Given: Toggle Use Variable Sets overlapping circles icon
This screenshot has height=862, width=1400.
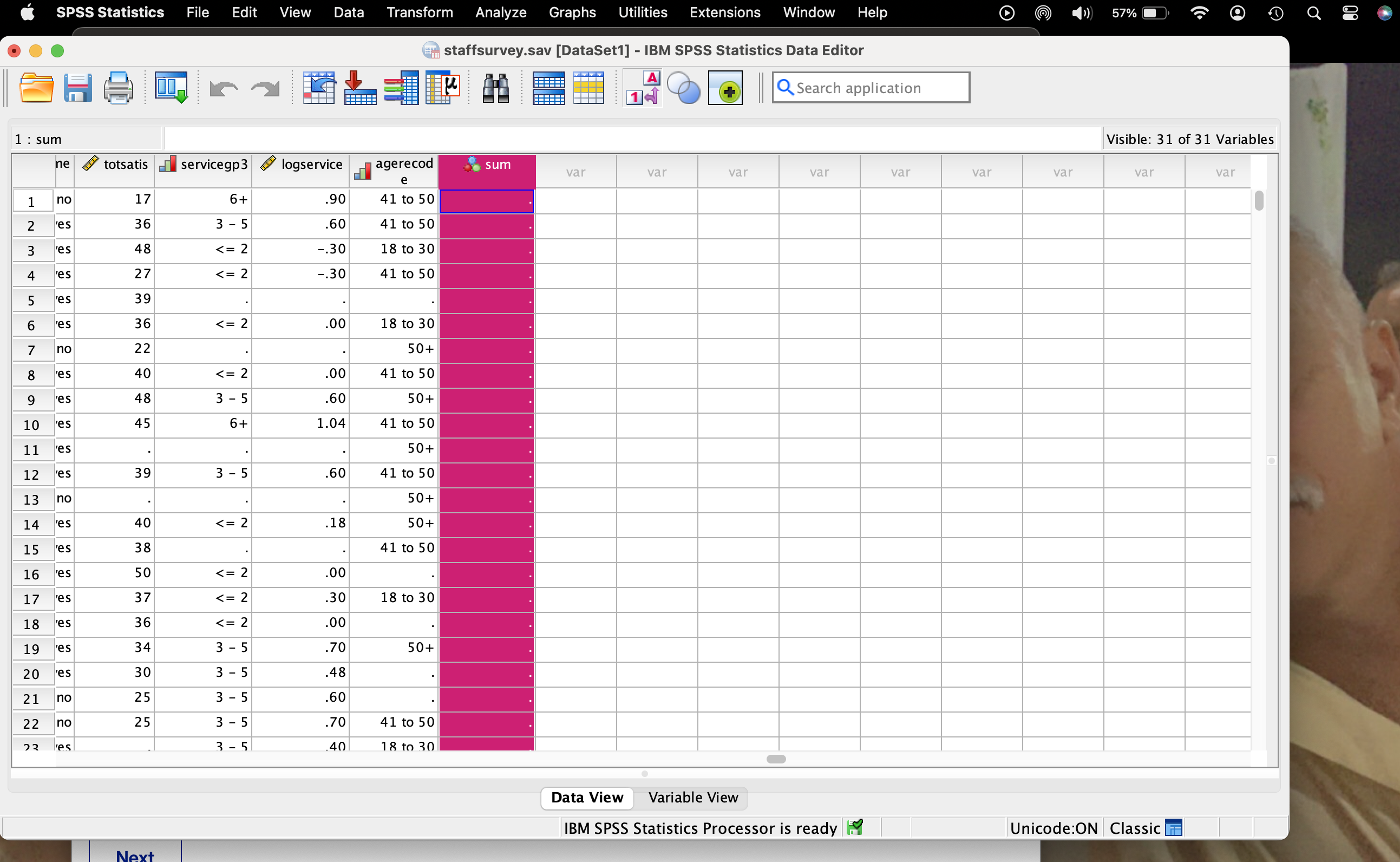Looking at the screenshot, I should (x=683, y=88).
